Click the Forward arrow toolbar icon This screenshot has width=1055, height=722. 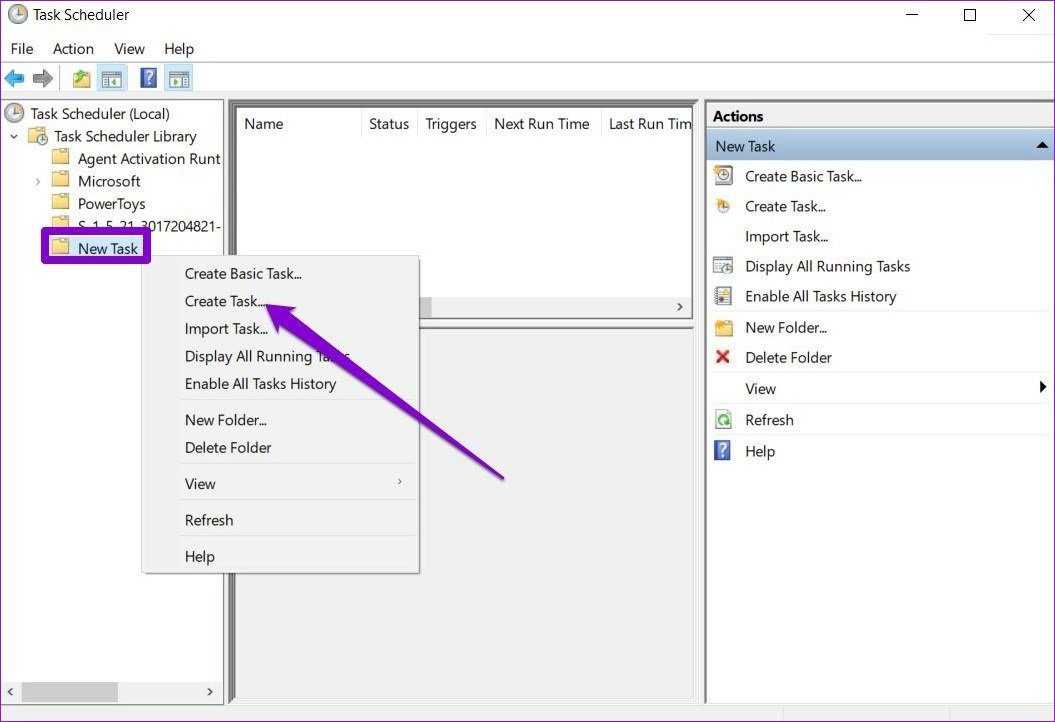tap(42, 78)
